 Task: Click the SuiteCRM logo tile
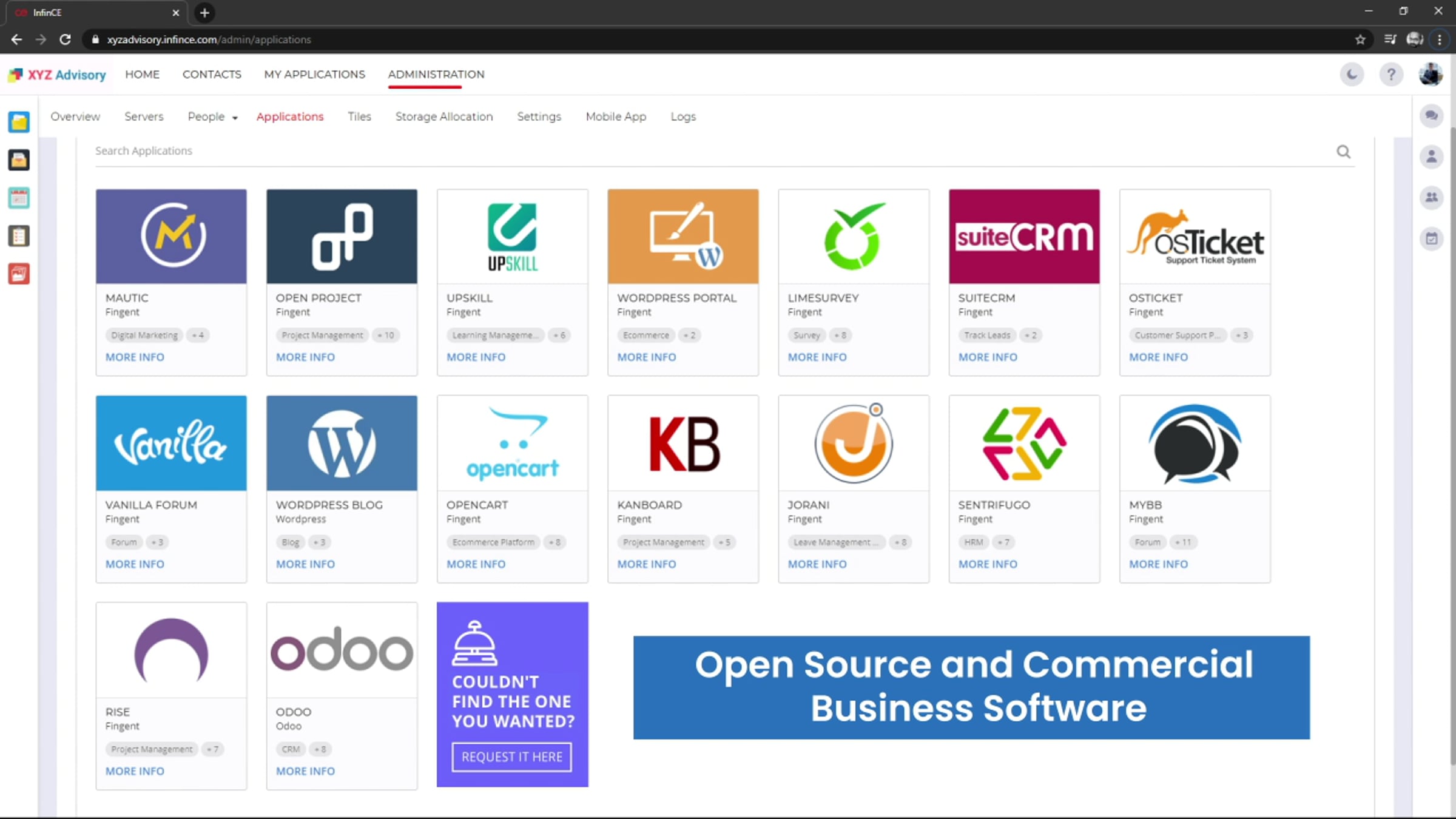tap(1024, 236)
